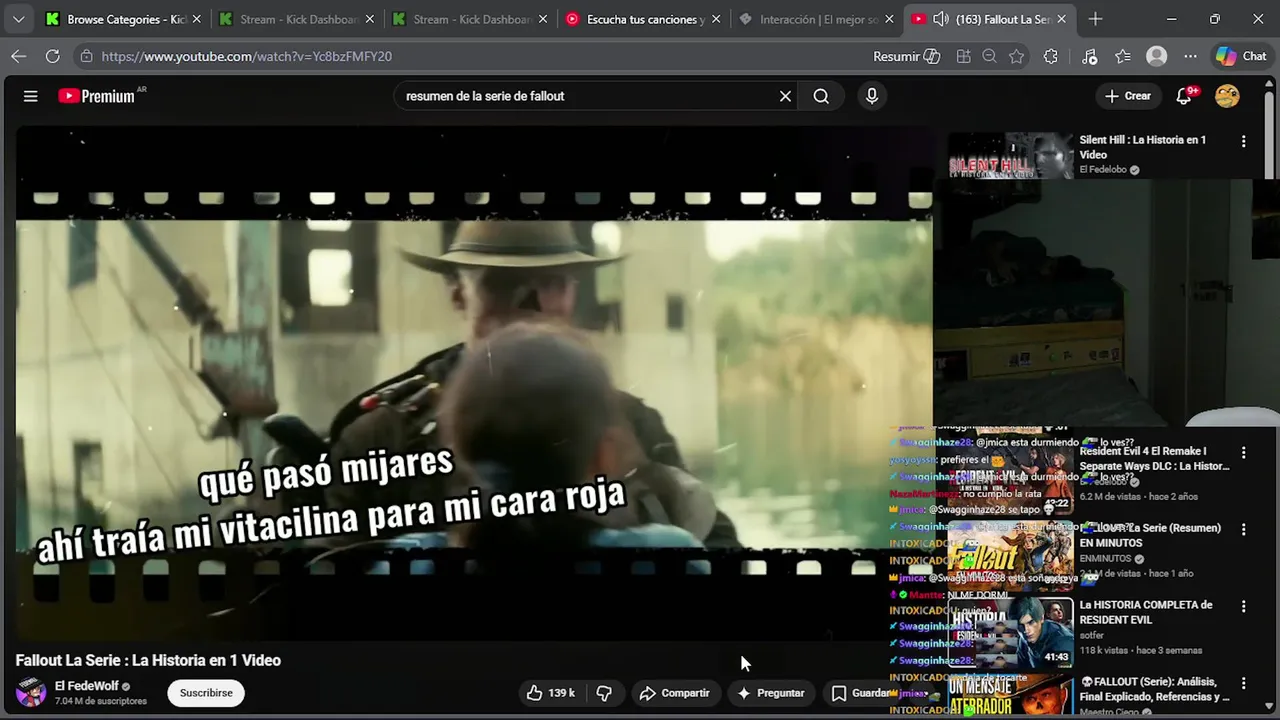Open El FedeWolf channel name link
1280x720 pixels.
[x=87, y=686]
